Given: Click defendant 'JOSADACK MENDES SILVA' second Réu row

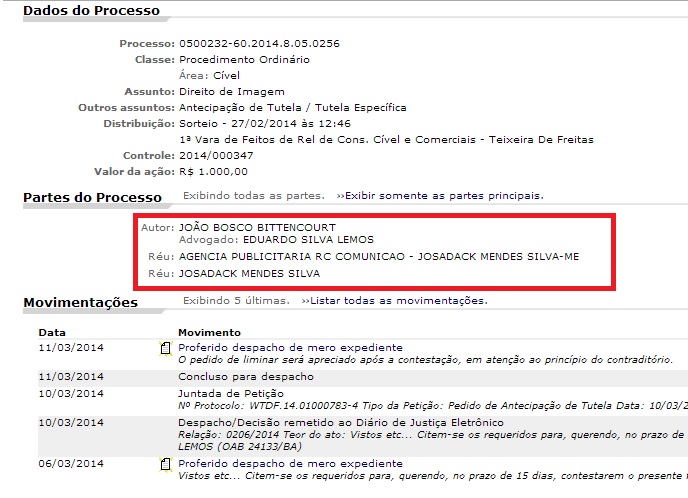Looking at the screenshot, I should [249, 273].
